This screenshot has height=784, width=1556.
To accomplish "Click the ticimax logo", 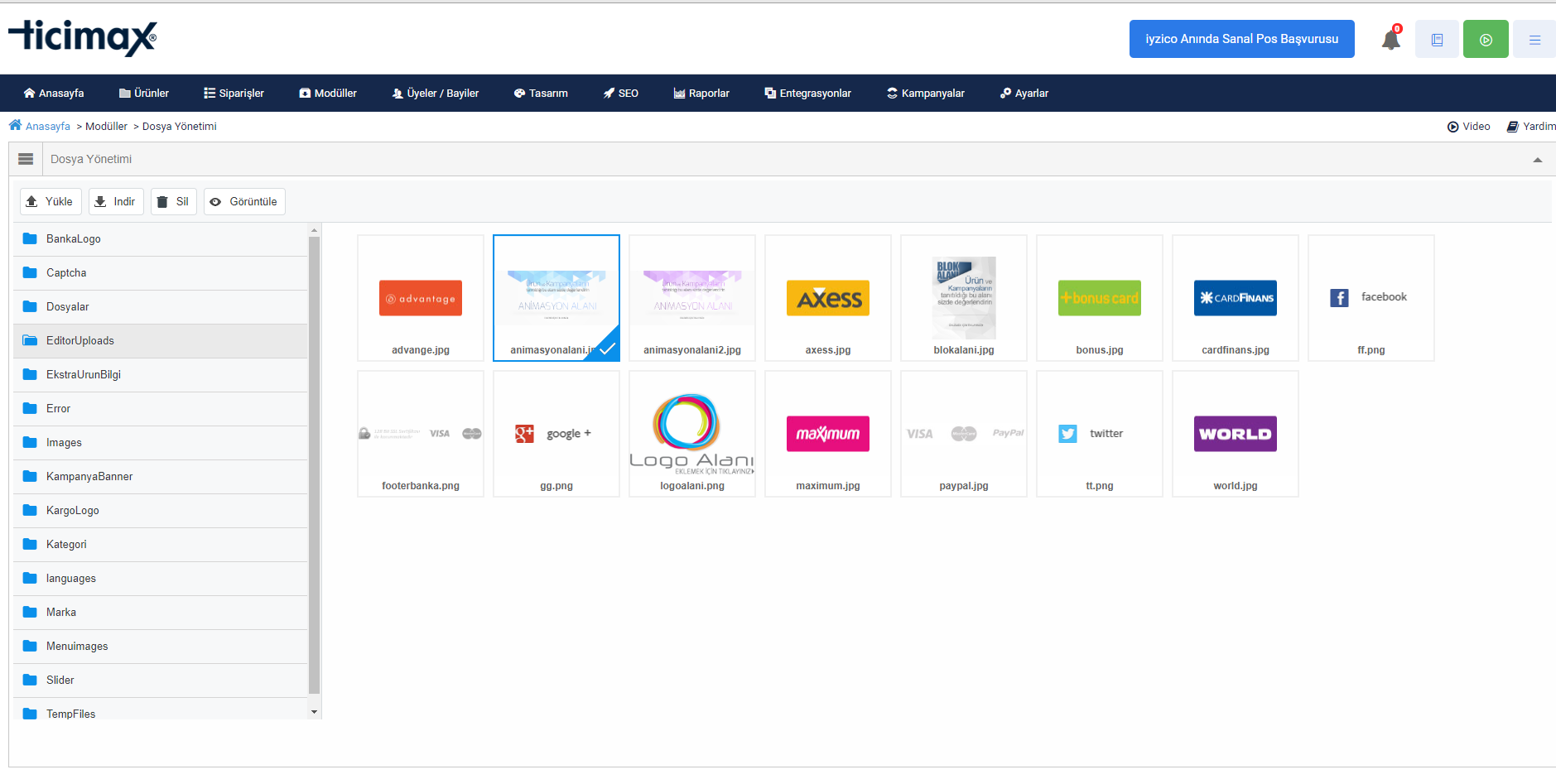I will [x=82, y=38].
